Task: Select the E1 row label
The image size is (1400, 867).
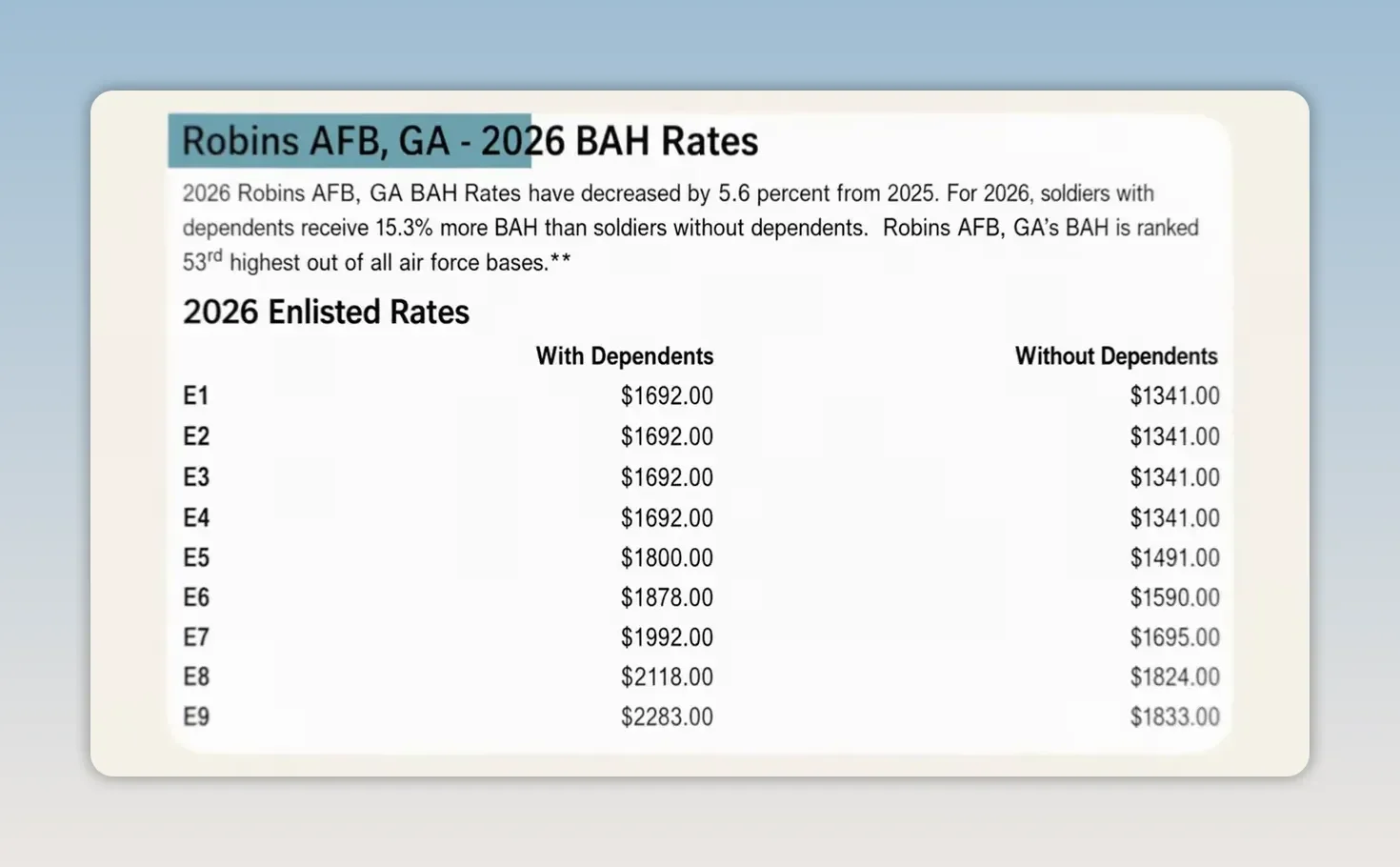Action: pyautogui.click(x=195, y=396)
